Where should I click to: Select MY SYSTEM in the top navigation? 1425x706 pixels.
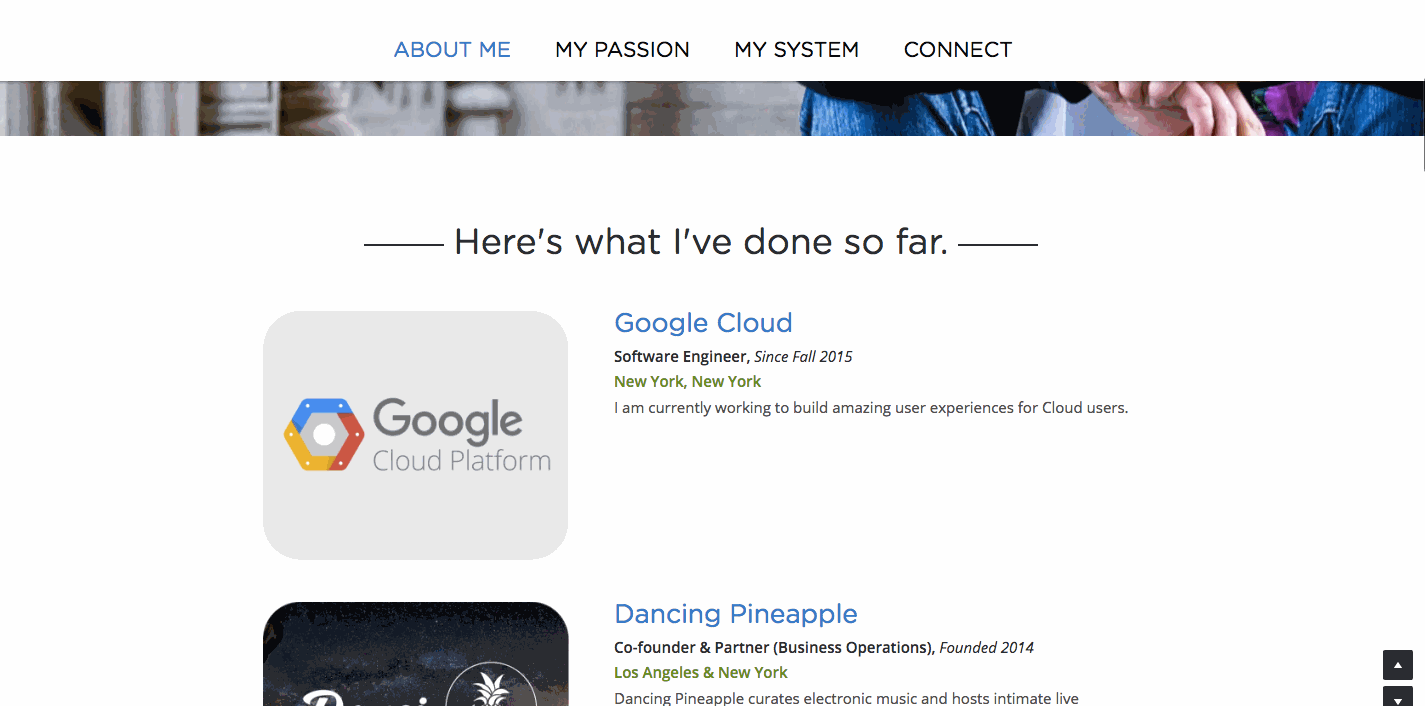pos(796,49)
